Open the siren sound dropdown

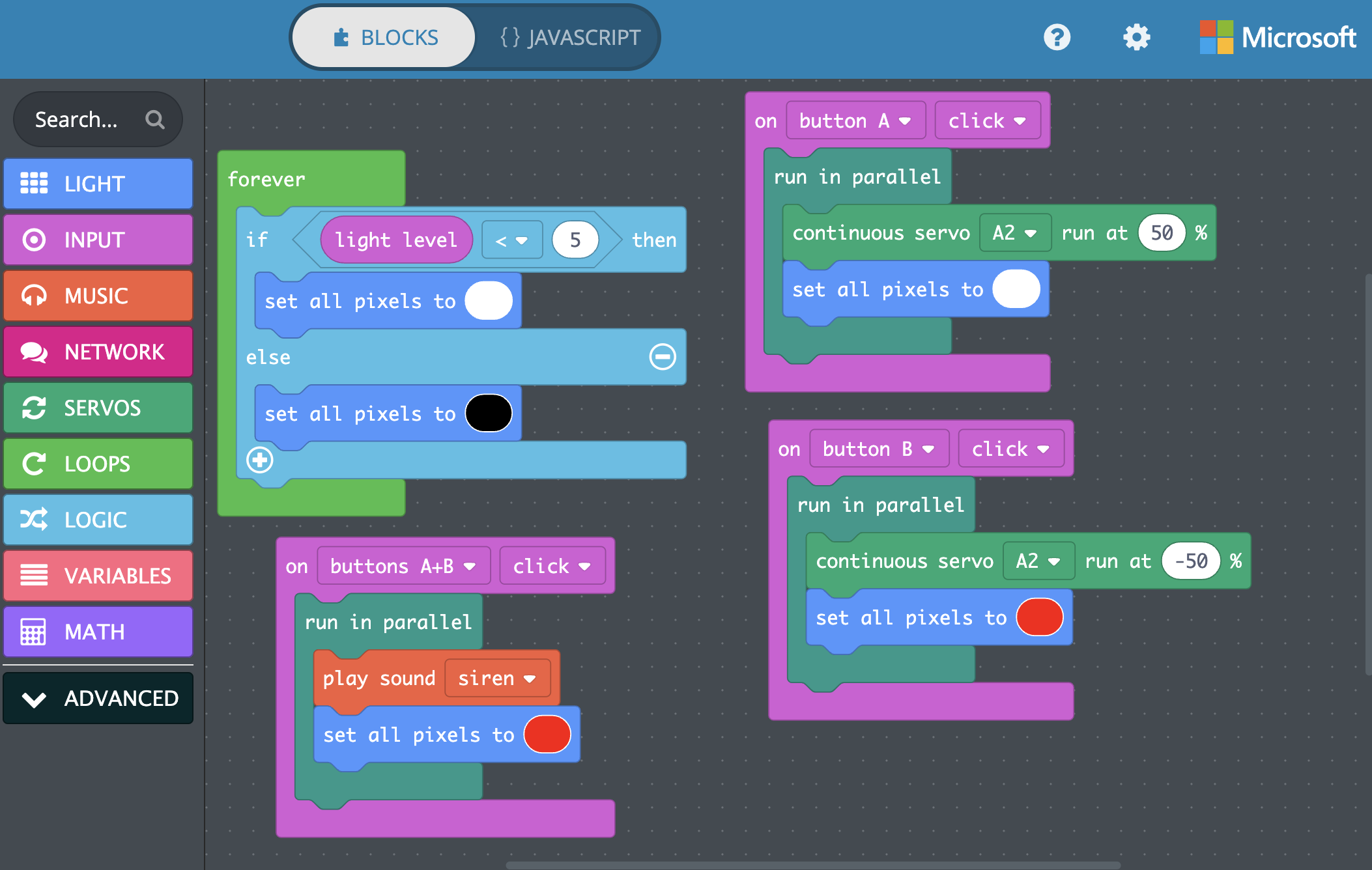[x=496, y=679]
